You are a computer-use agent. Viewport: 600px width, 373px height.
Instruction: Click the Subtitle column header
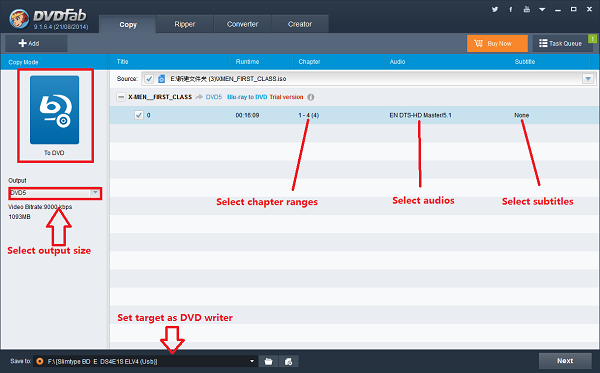coord(525,62)
